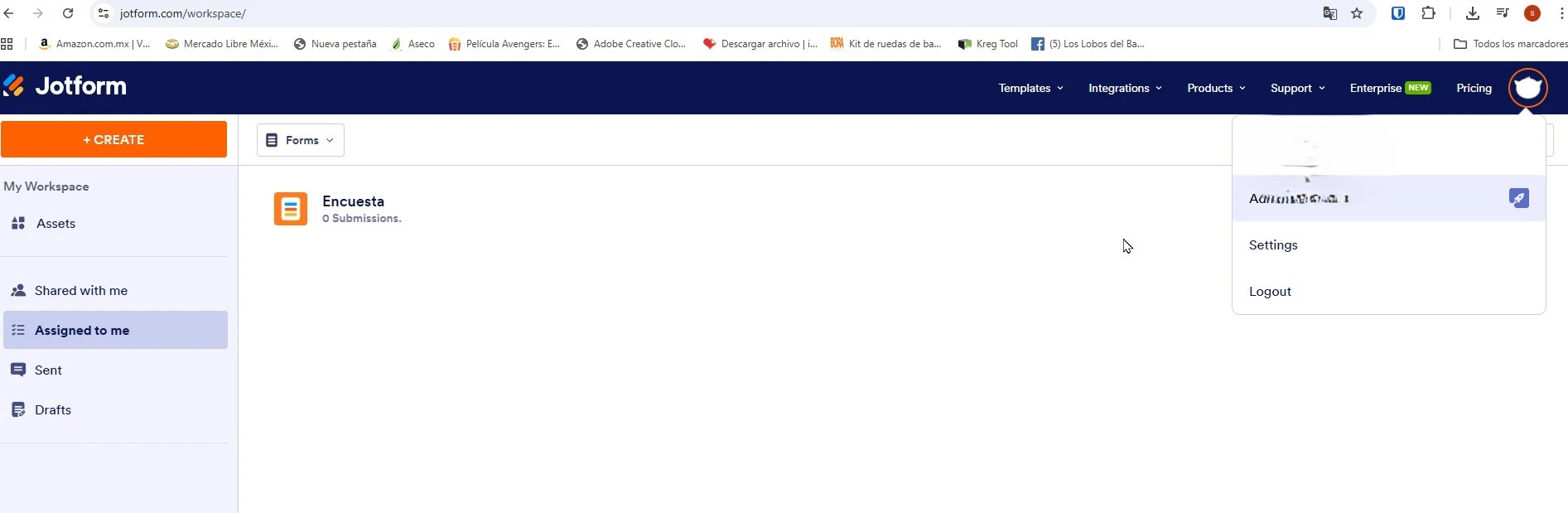The image size is (1568, 513).
Task: Click the Jotform logo
Action: 65,86
